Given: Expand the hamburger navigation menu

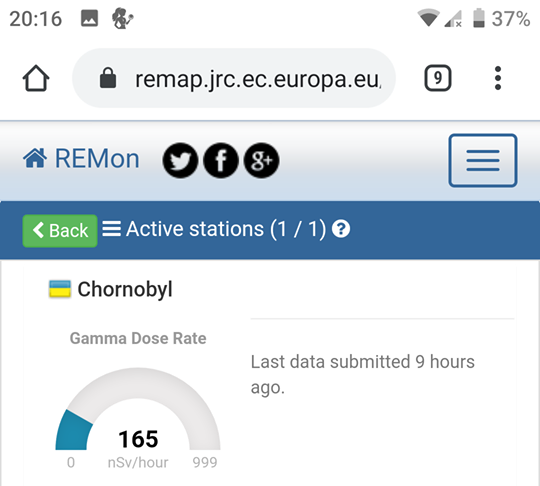Looking at the screenshot, I should (483, 161).
